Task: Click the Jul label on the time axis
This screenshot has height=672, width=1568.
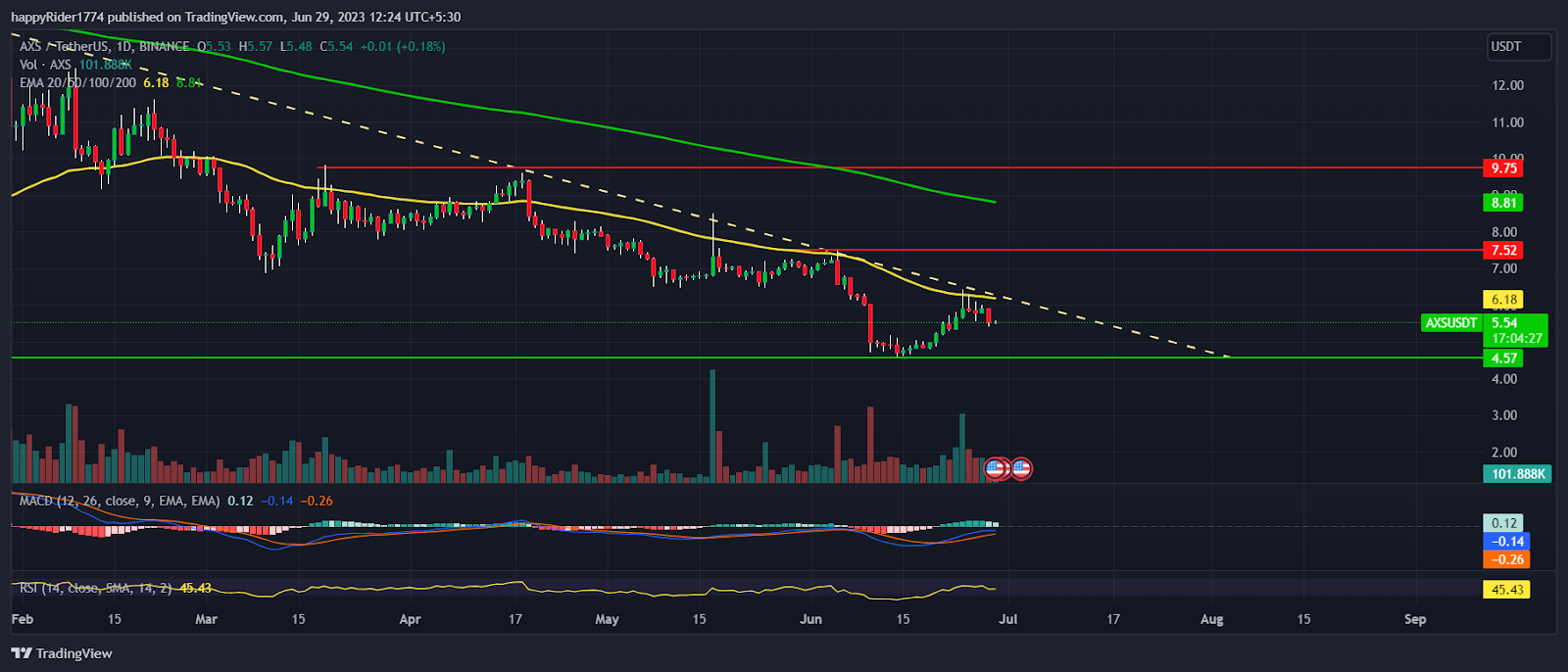Action: 1007,619
